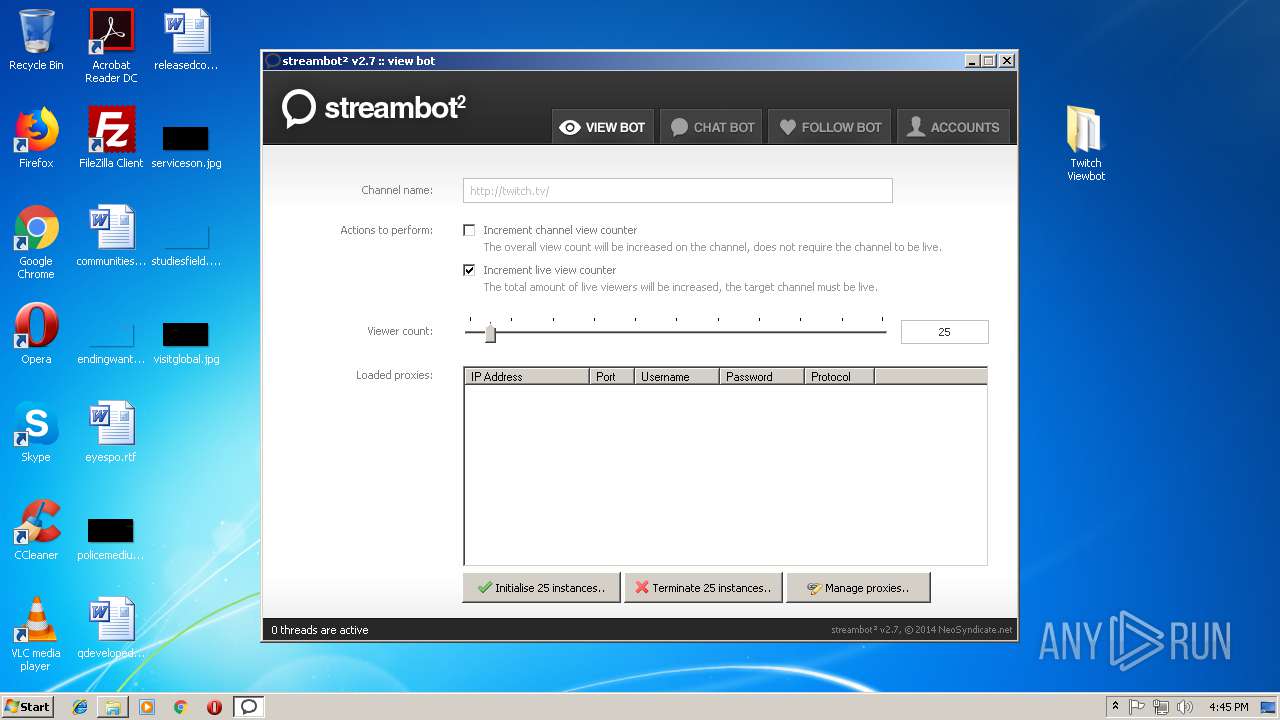Click the Viewer count slider thumb
Screen dimensions: 1280x720
click(x=490, y=333)
